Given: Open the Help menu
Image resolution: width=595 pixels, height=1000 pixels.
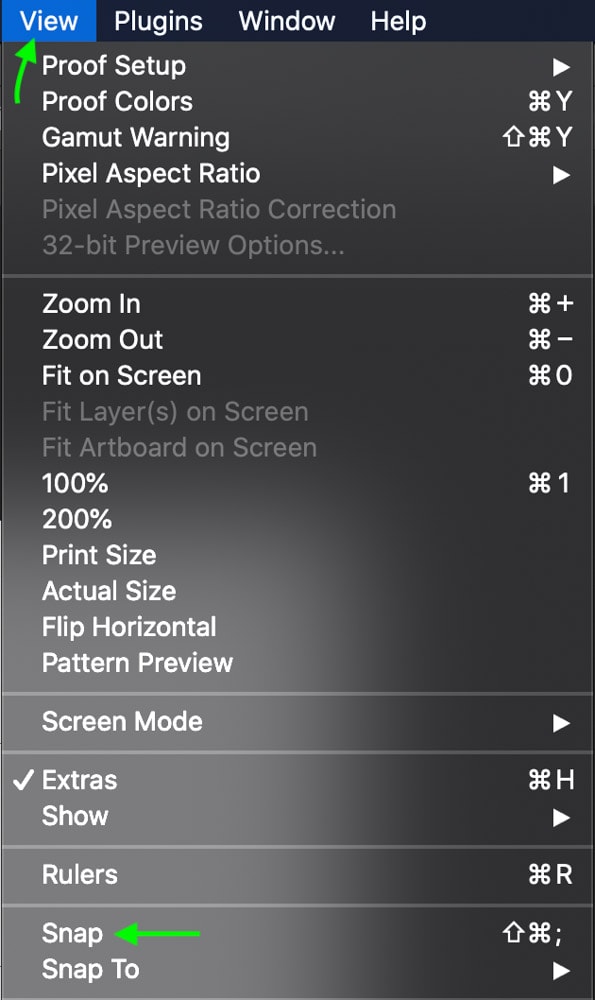Looking at the screenshot, I should pyautogui.click(x=399, y=21).
